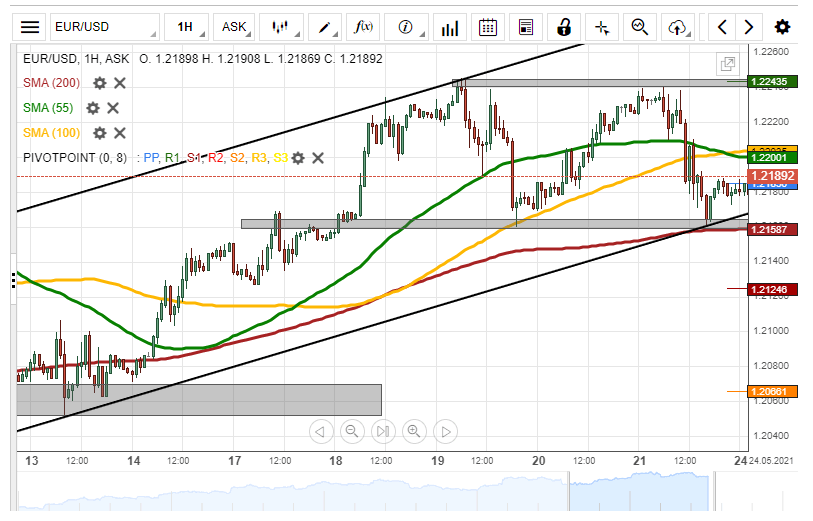This screenshot has height=521, width=813.
Task: Open the hamburger main menu
Action: tap(30, 27)
